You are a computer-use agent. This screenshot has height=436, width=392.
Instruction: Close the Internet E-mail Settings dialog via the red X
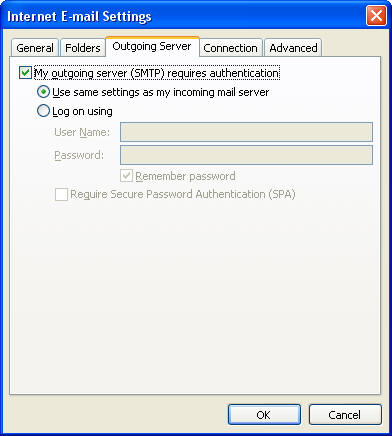(x=376, y=15)
